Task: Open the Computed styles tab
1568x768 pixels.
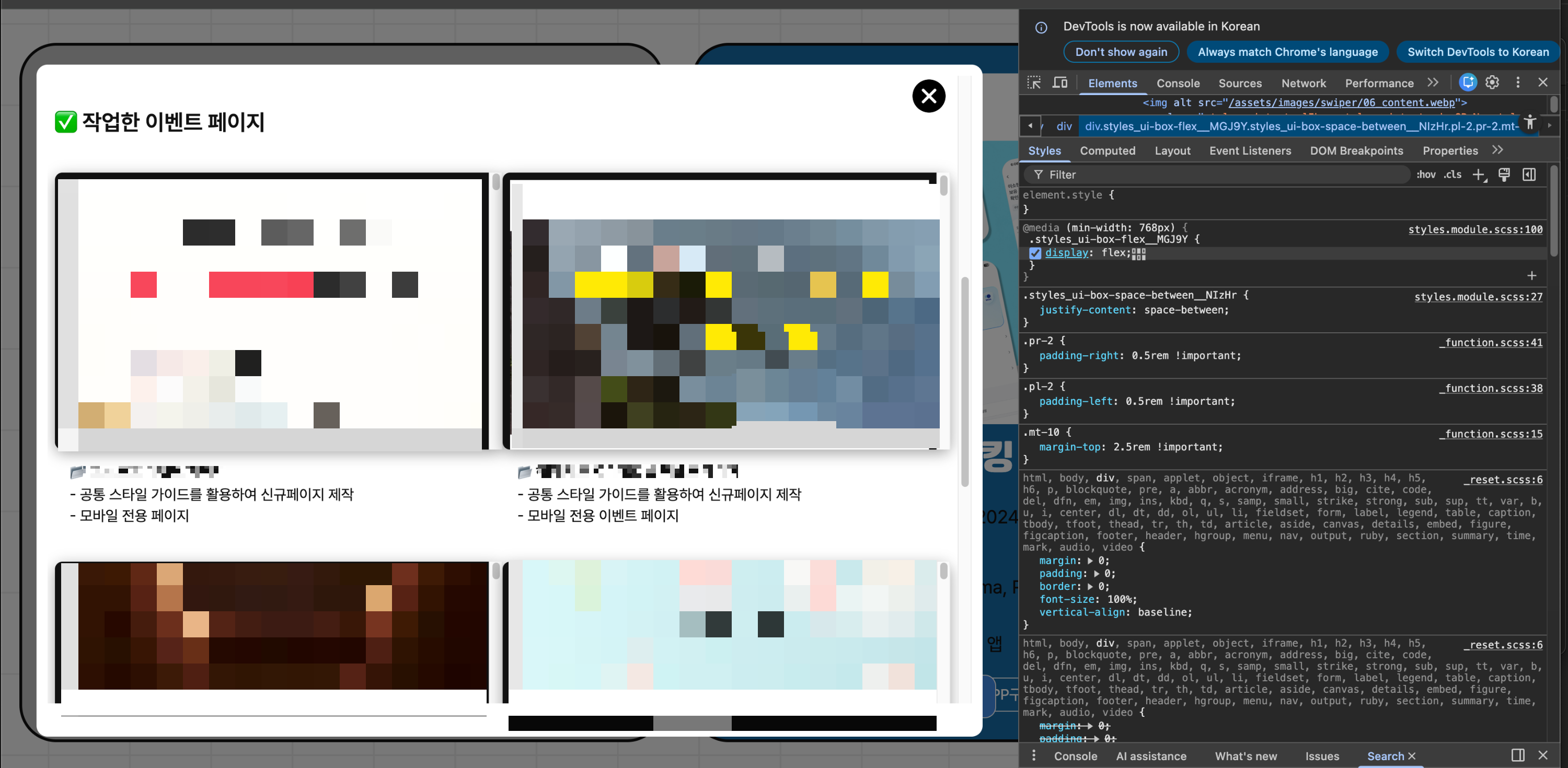Action: point(1107,151)
